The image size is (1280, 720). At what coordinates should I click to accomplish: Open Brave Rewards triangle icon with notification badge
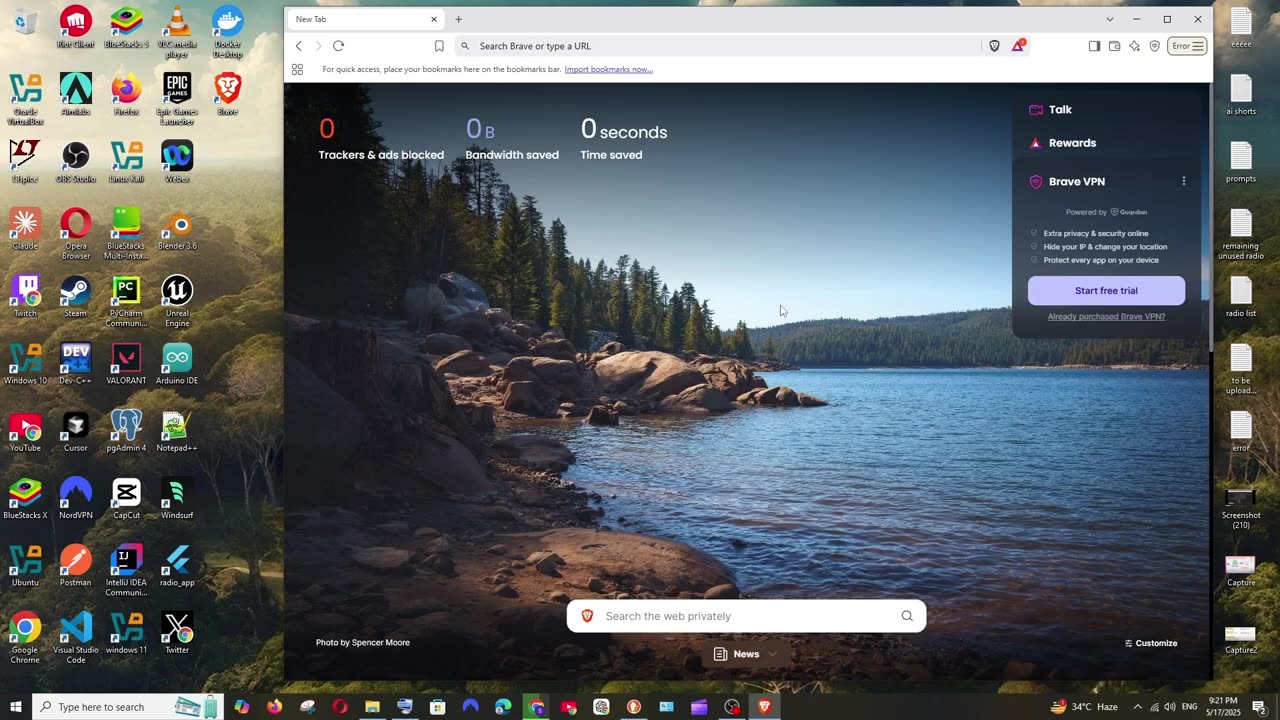click(1018, 46)
